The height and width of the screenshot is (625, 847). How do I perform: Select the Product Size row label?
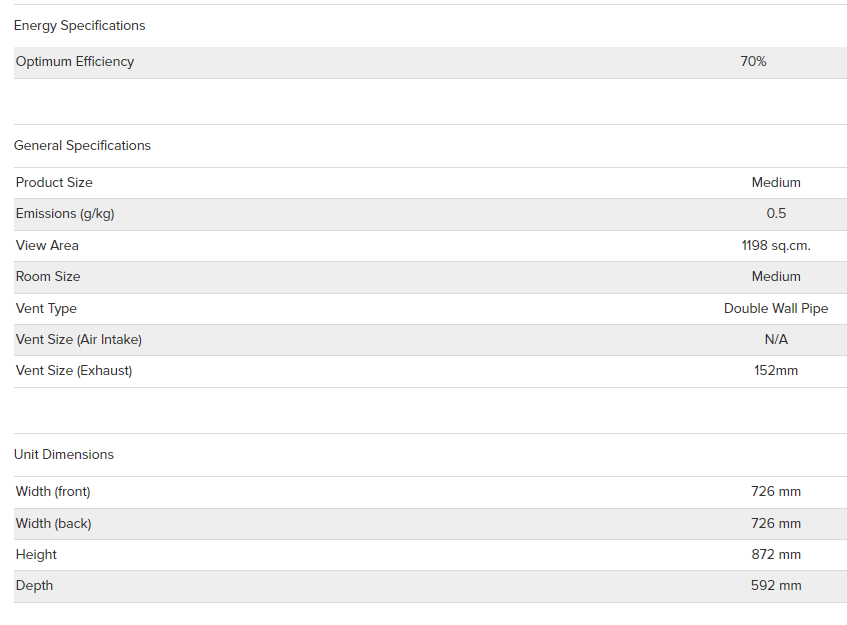click(54, 183)
